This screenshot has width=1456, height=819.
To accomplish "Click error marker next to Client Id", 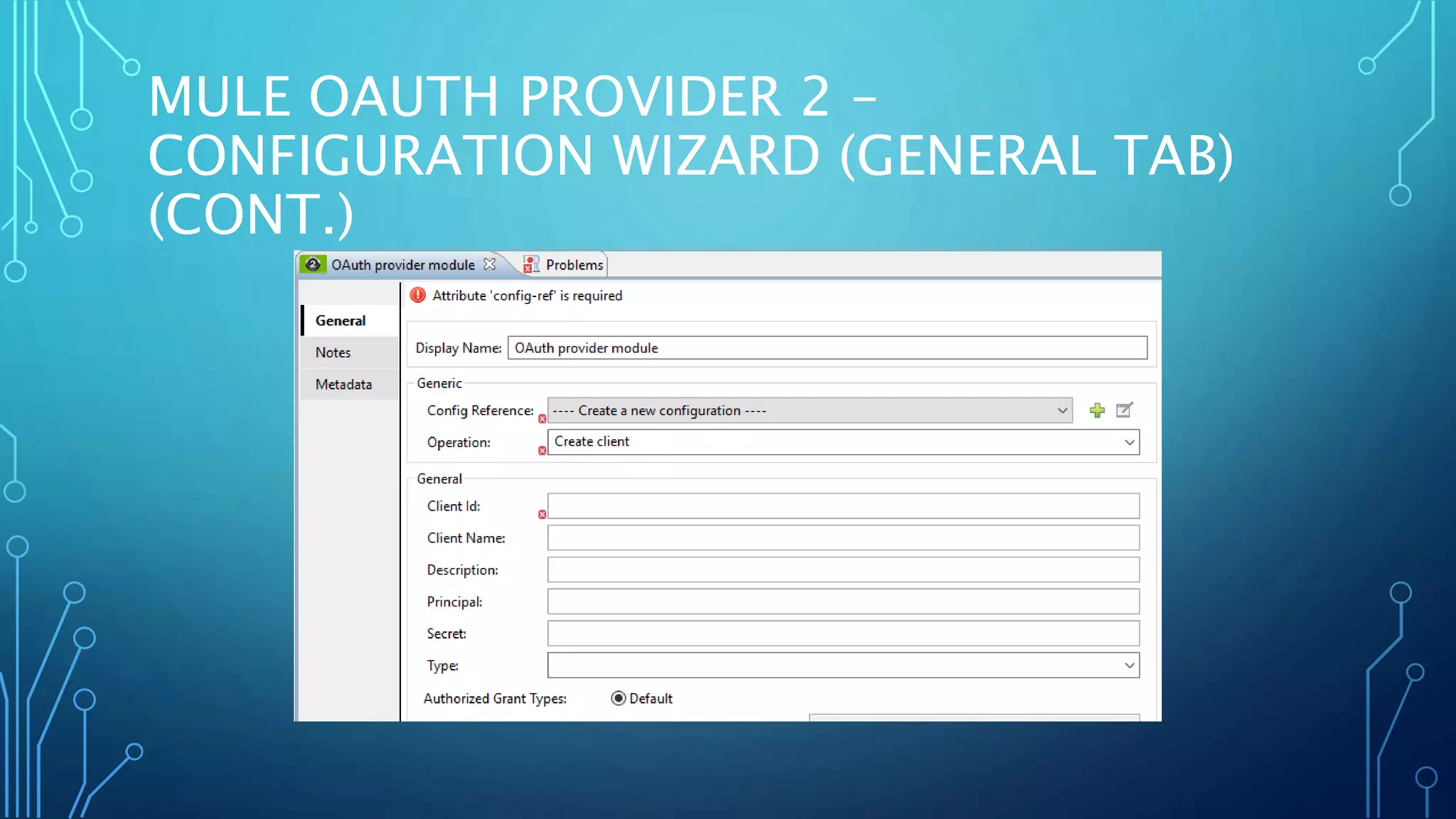I will pyautogui.click(x=542, y=514).
